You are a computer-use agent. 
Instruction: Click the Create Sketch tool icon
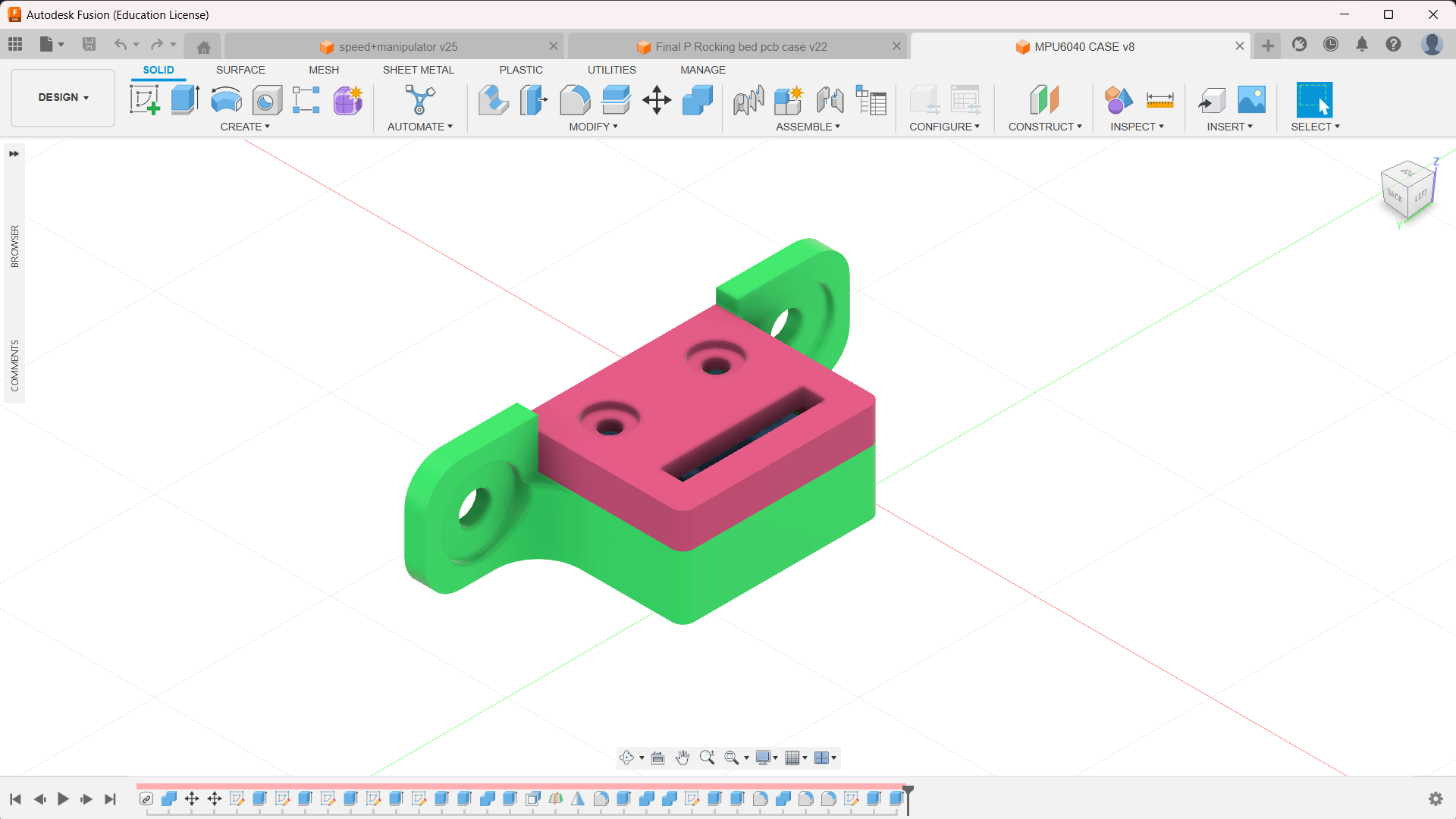[144, 100]
